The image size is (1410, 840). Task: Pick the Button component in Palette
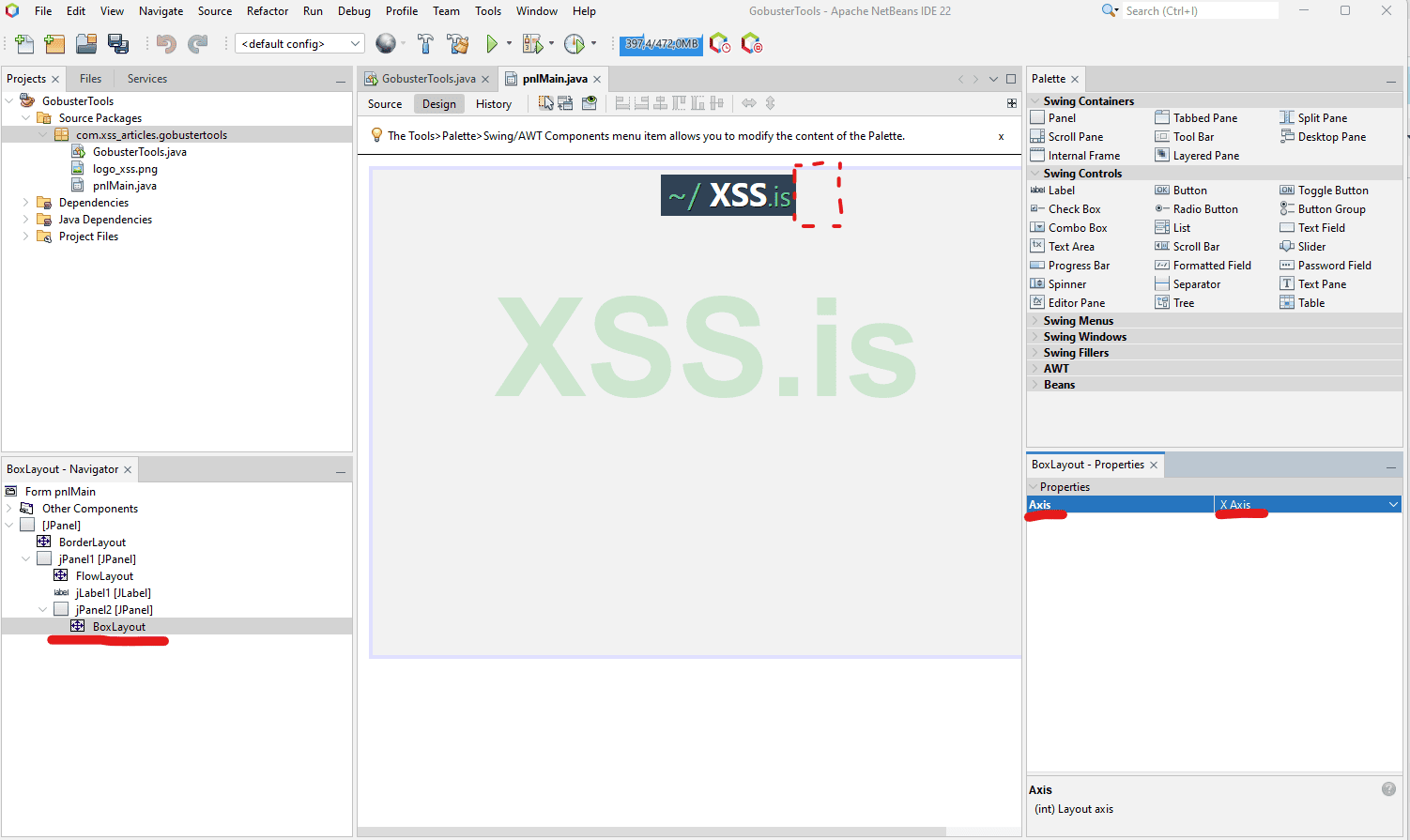click(x=1181, y=191)
